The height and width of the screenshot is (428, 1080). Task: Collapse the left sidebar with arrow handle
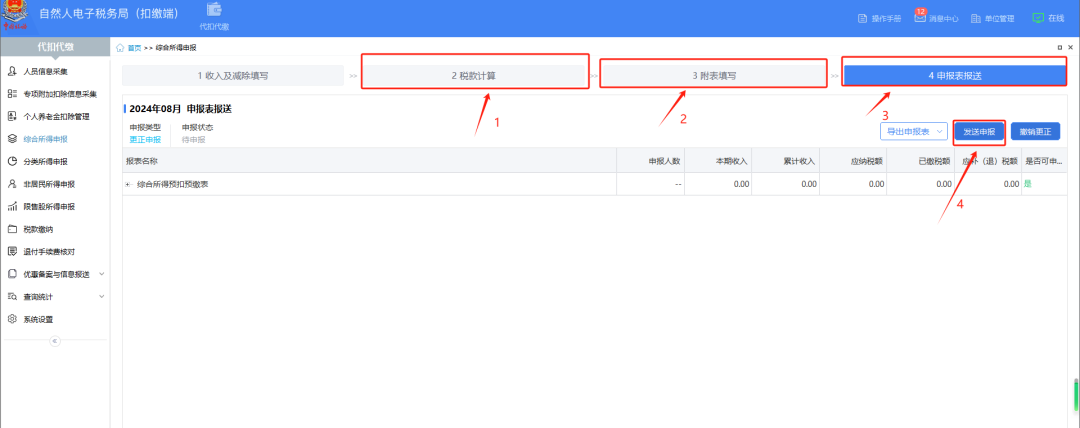(54, 341)
